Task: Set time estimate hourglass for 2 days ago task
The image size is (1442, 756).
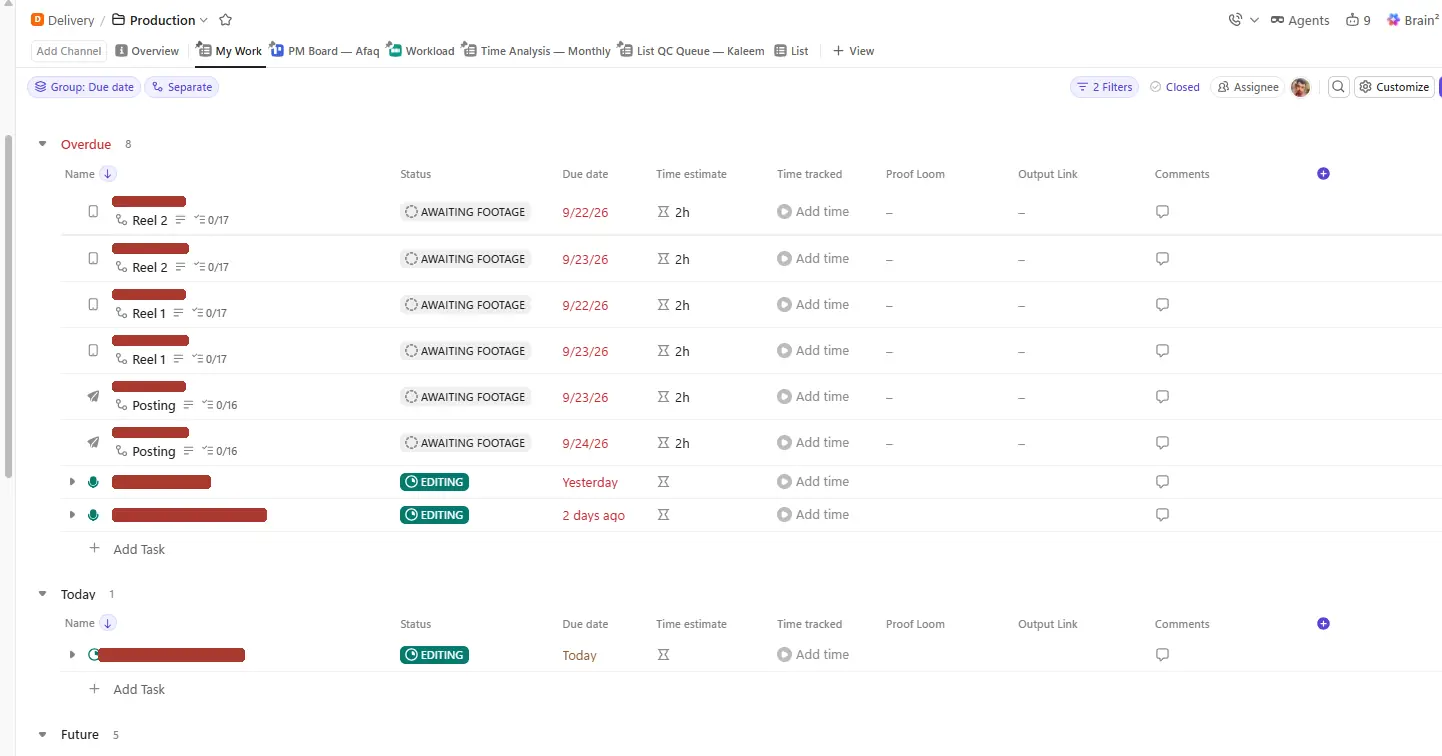Action: (x=662, y=515)
